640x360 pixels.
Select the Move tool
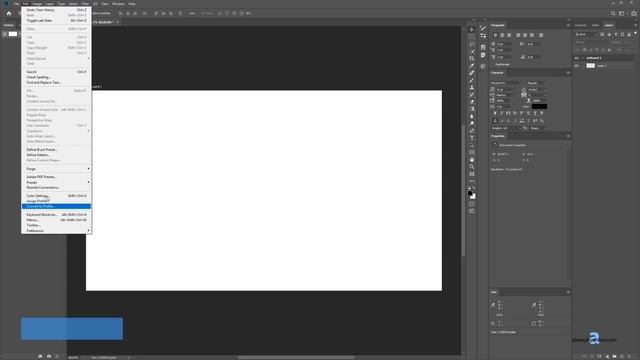(x=471, y=29)
